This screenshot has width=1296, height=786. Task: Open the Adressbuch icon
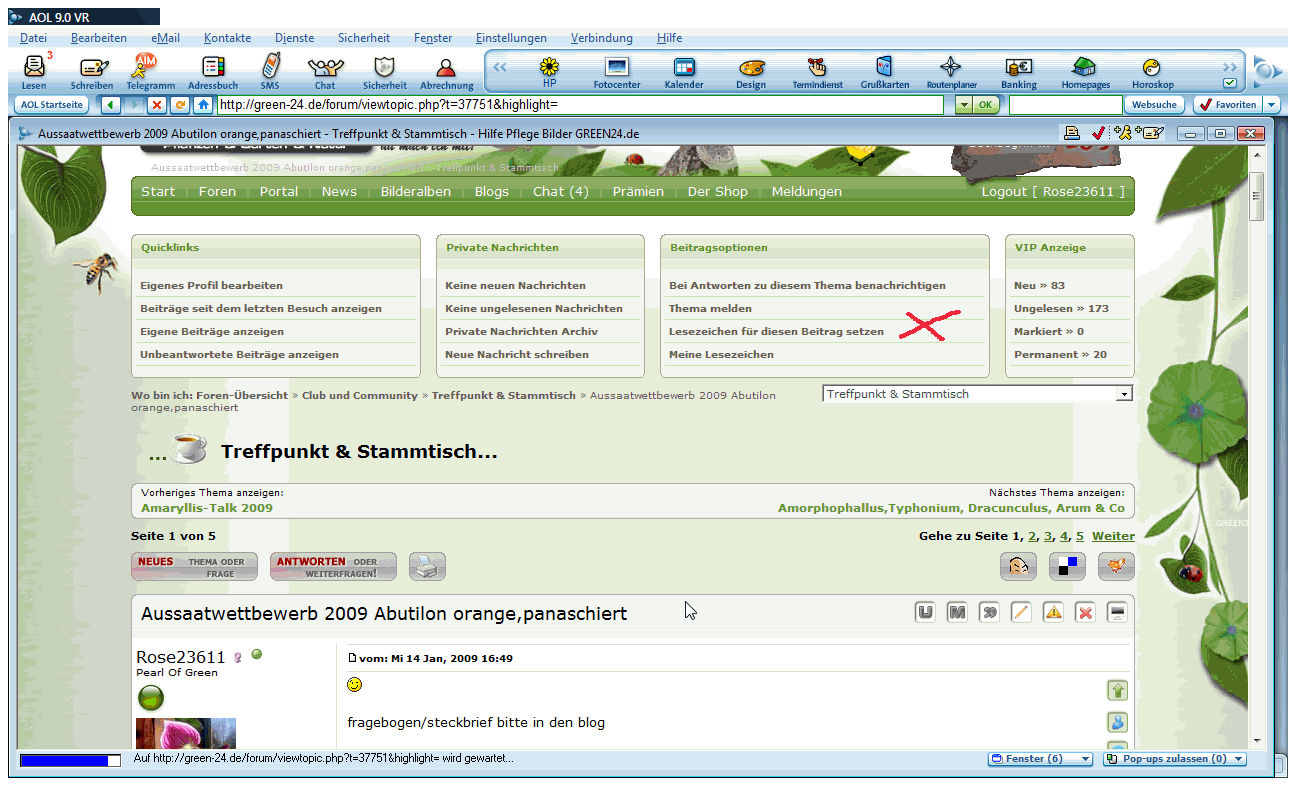pyautogui.click(x=213, y=70)
